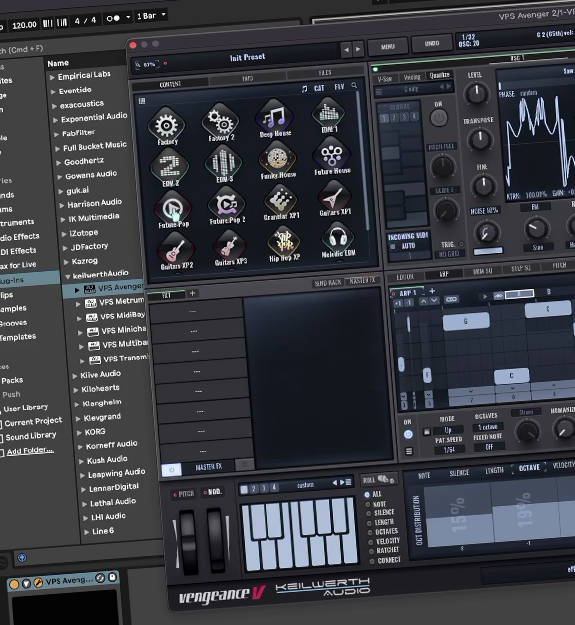The width and height of the screenshot is (575, 625).
Task: Open the PAT.SPEED 1/64 dropdown
Action: point(449,450)
